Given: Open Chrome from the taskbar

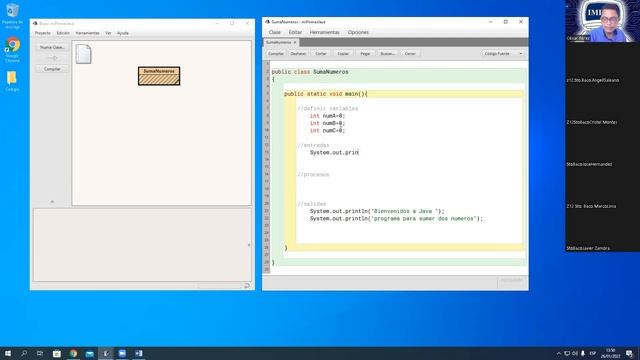Looking at the screenshot, I should tap(73, 353).
